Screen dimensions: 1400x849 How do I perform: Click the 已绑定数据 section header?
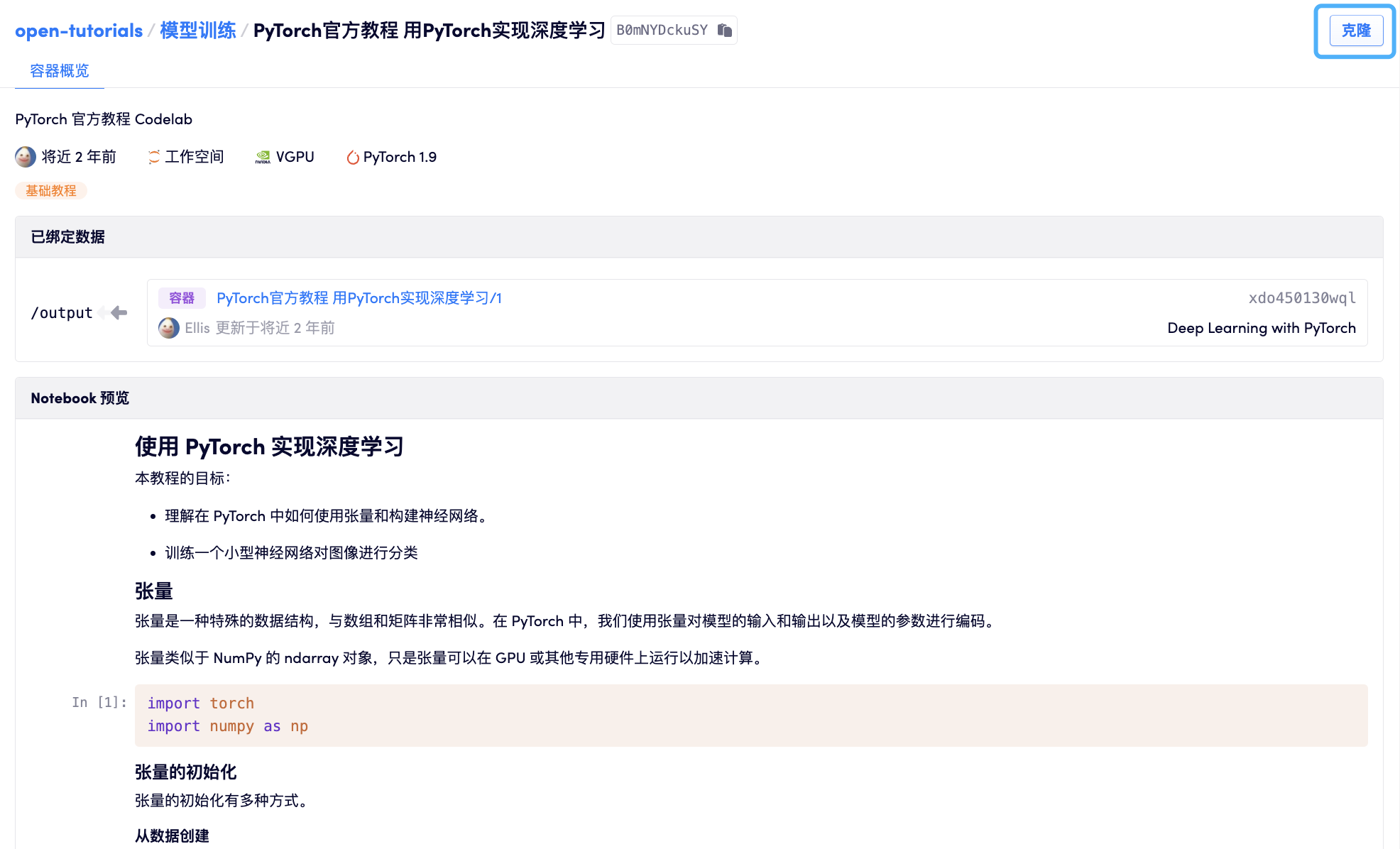[x=68, y=237]
